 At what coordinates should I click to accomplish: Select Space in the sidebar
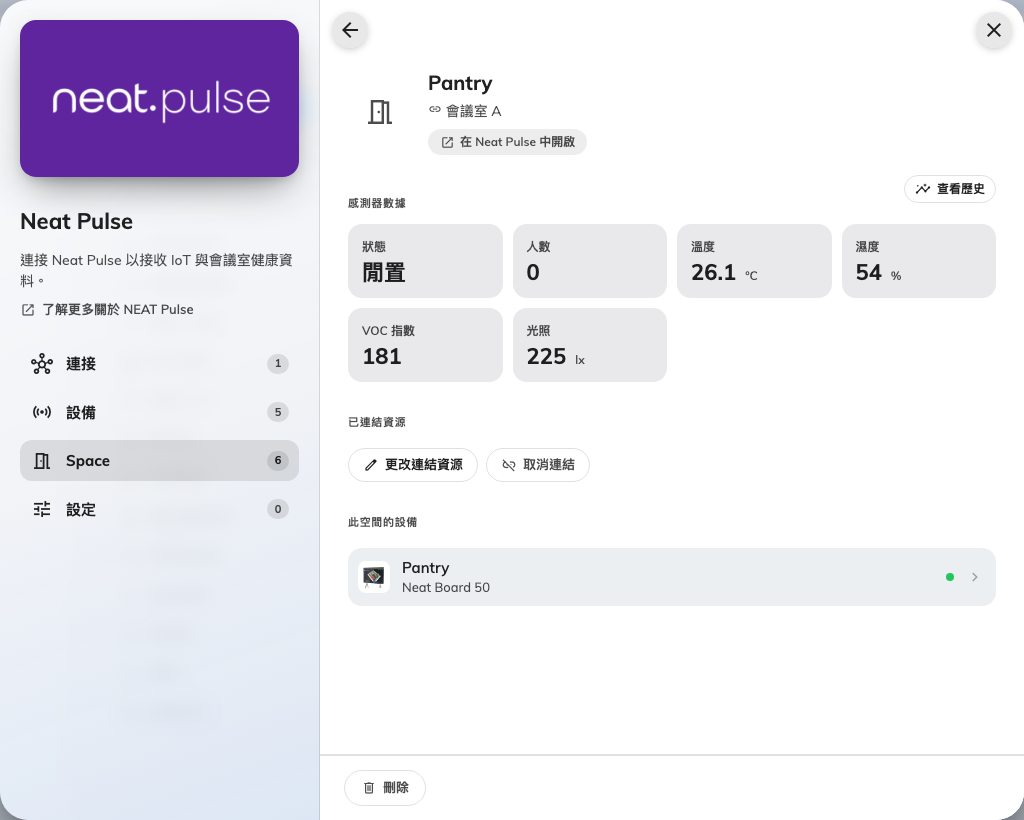[159, 461]
